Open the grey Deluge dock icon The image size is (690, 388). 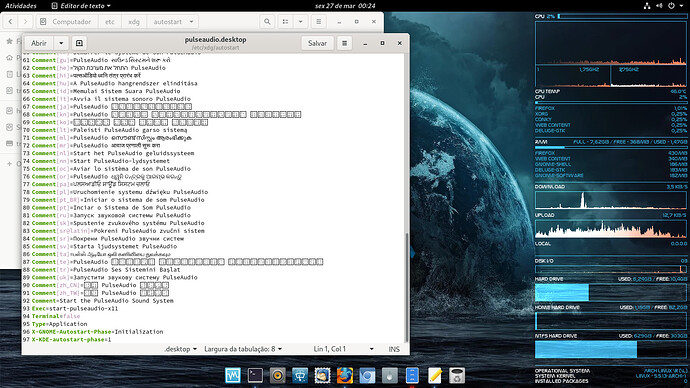coord(390,375)
